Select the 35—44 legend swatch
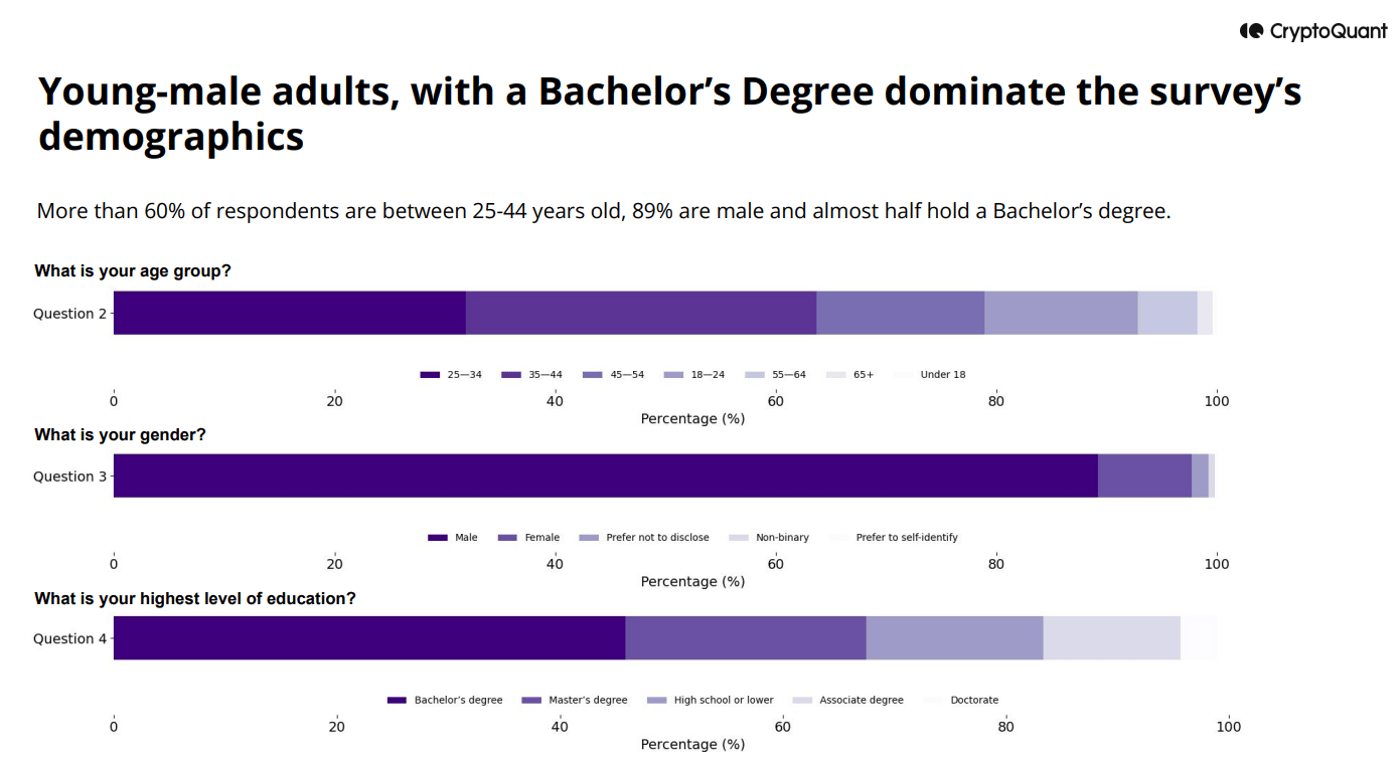 pos(511,375)
